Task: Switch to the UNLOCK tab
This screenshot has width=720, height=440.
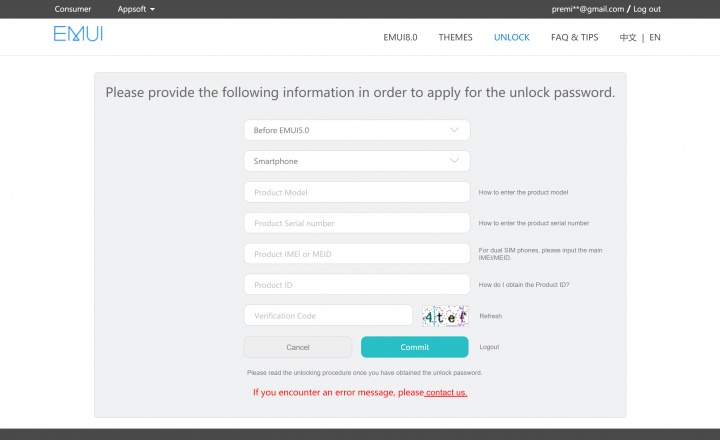Action: tap(511, 37)
